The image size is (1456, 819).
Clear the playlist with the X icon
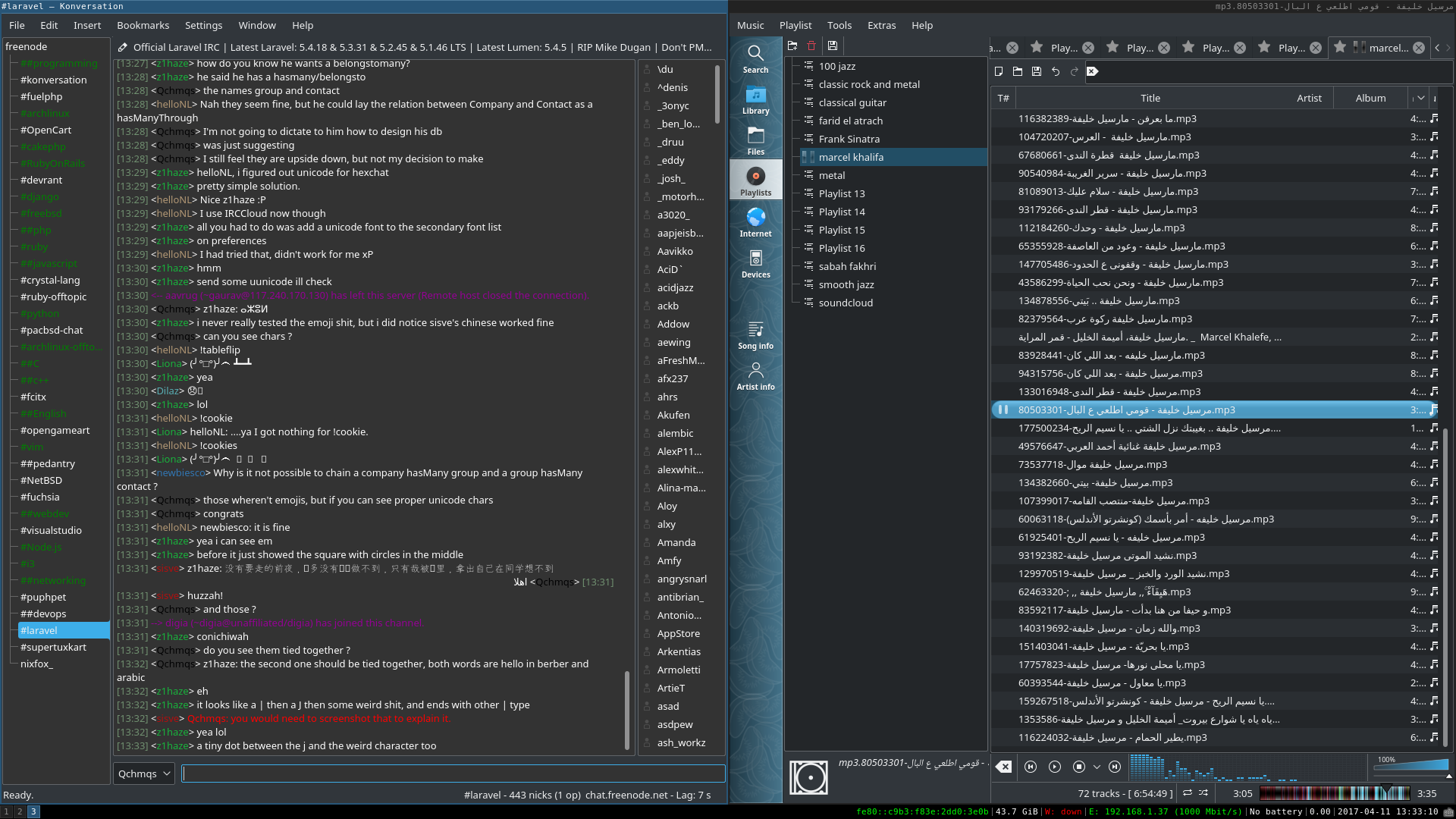[1004, 767]
